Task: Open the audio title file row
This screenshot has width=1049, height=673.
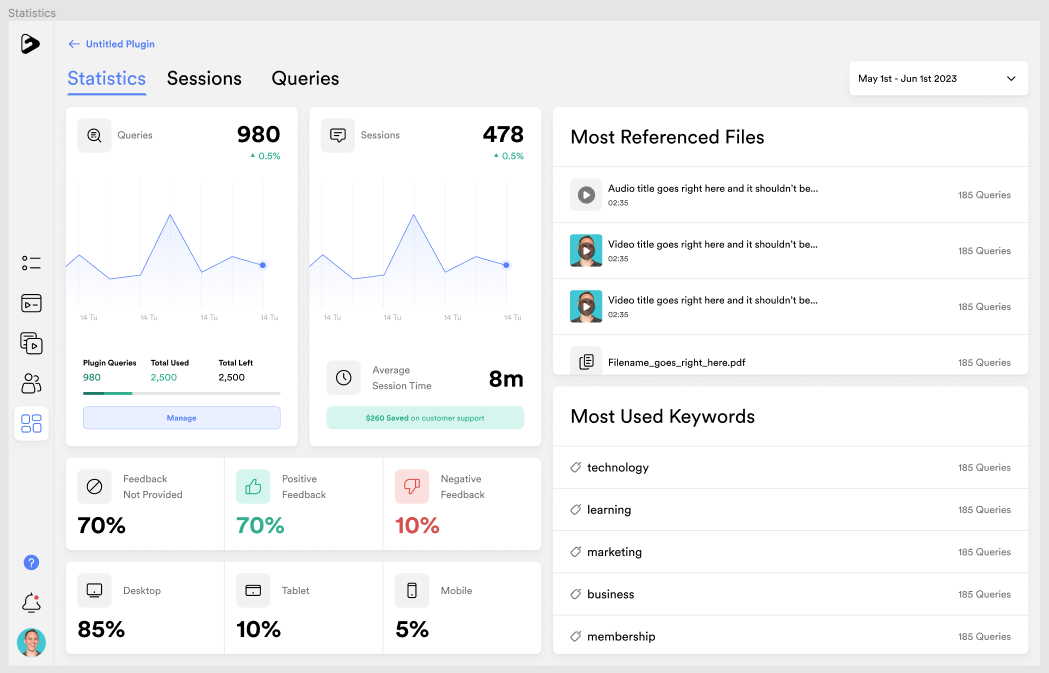Action: 790,195
